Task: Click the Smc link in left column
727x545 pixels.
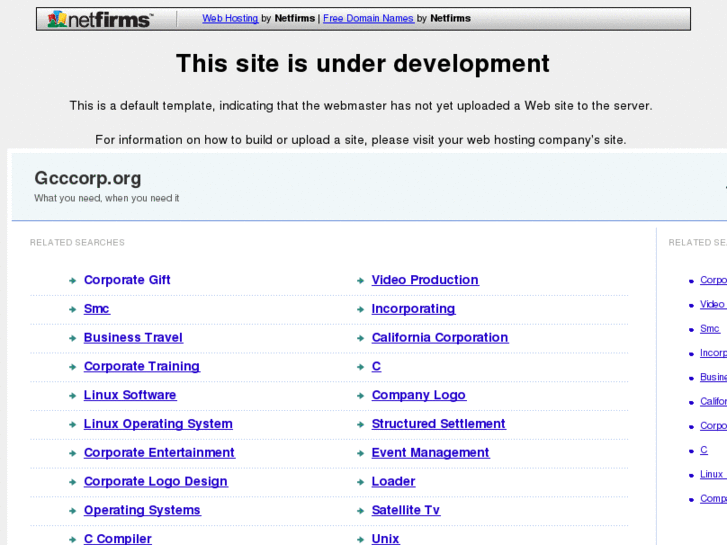Action: coord(96,308)
